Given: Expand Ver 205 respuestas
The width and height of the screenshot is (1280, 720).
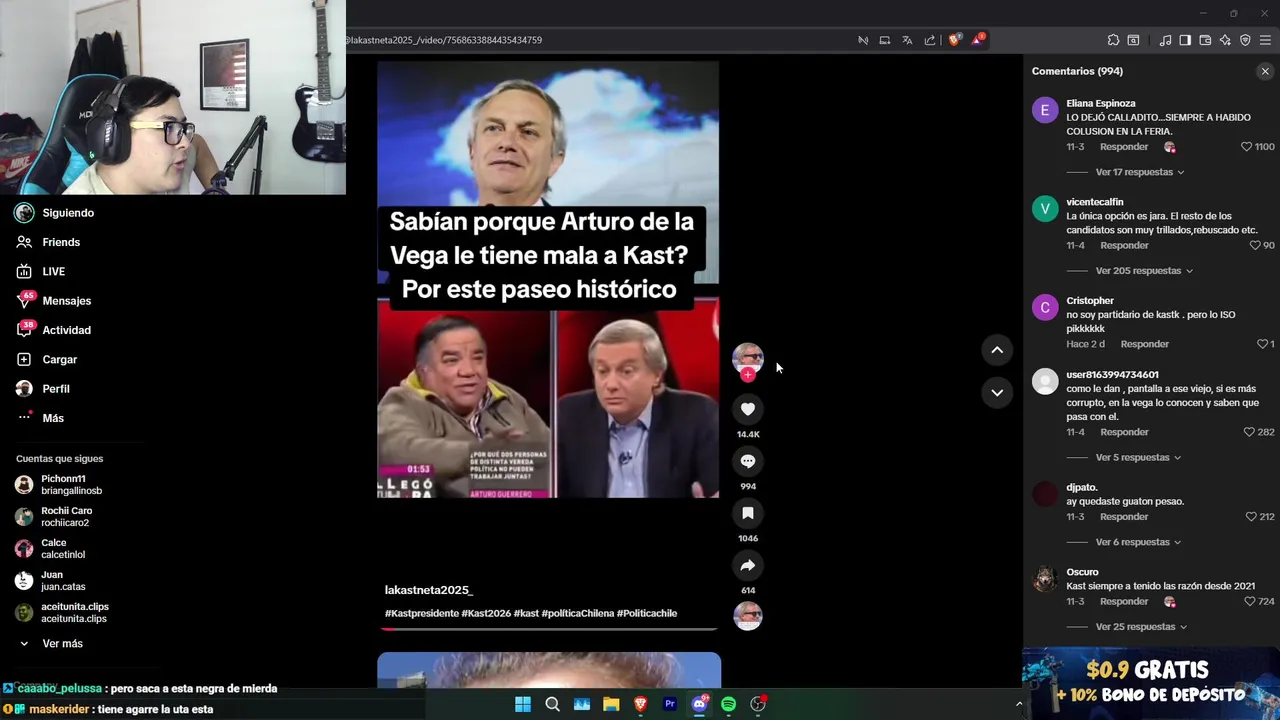Looking at the screenshot, I should [x=1143, y=271].
